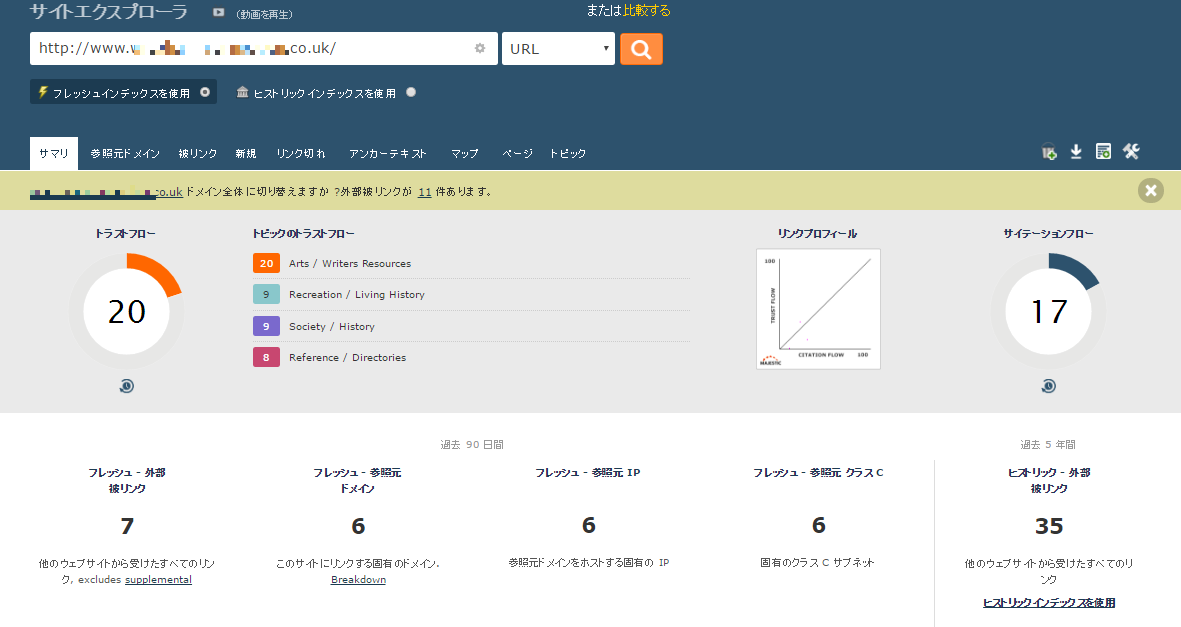Click the add-to-bucket icon

[x=1049, y=152]
